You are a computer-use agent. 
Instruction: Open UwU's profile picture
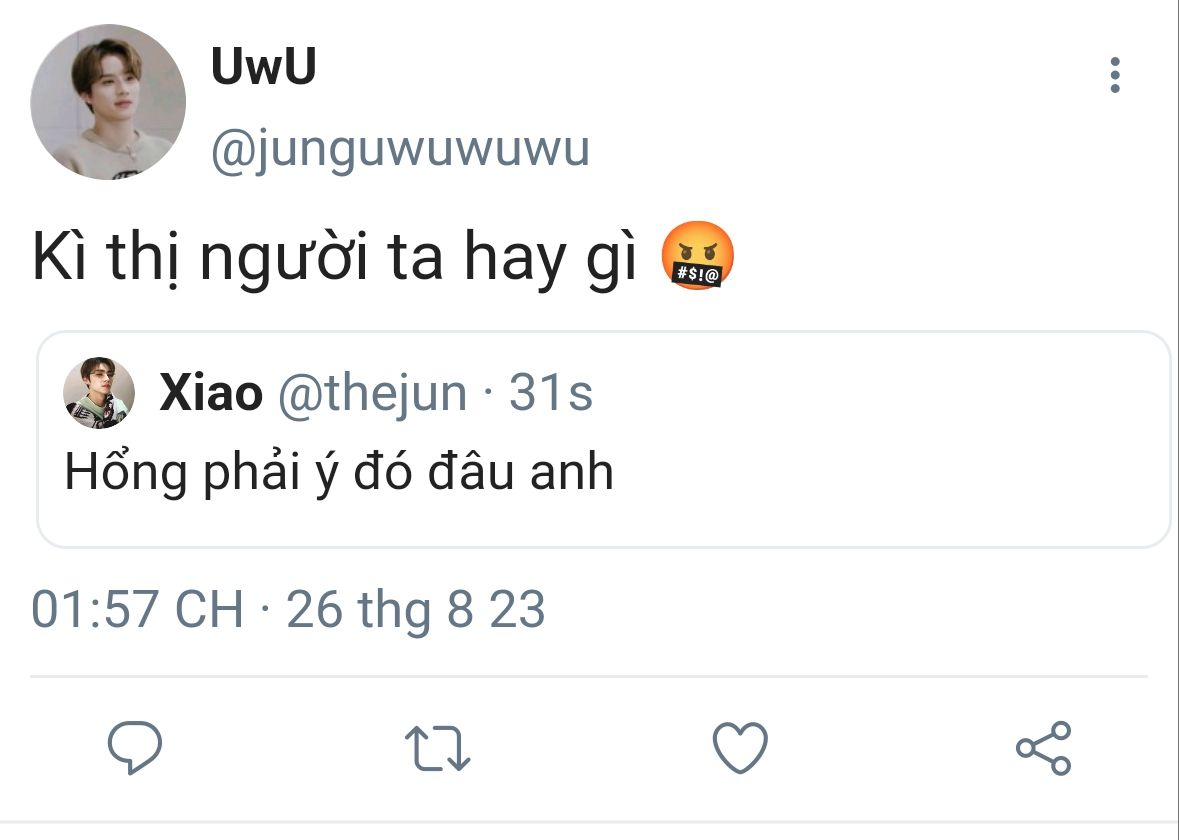tap(108, 102)
